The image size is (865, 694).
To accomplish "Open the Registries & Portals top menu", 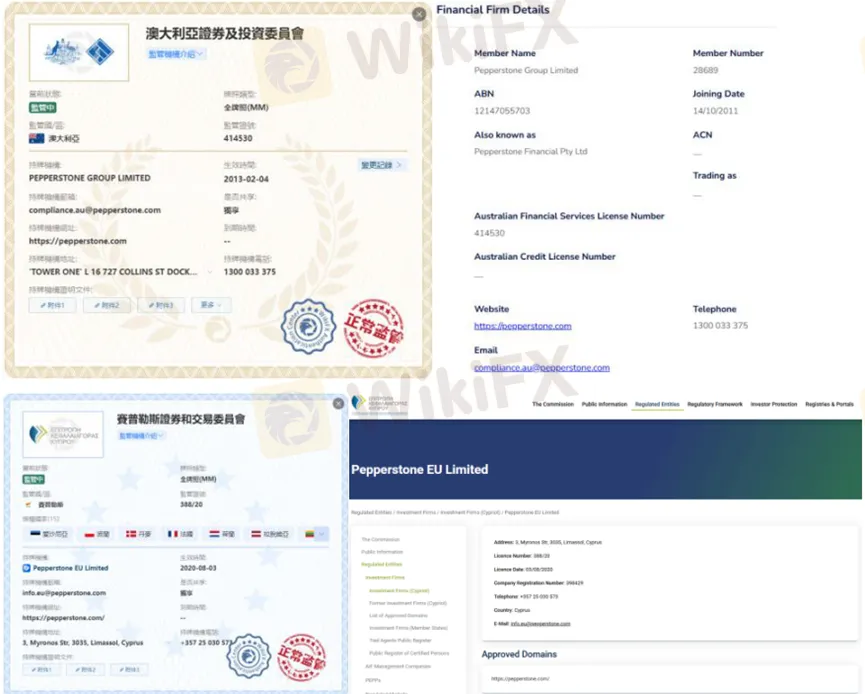I will tap(829, 404).
